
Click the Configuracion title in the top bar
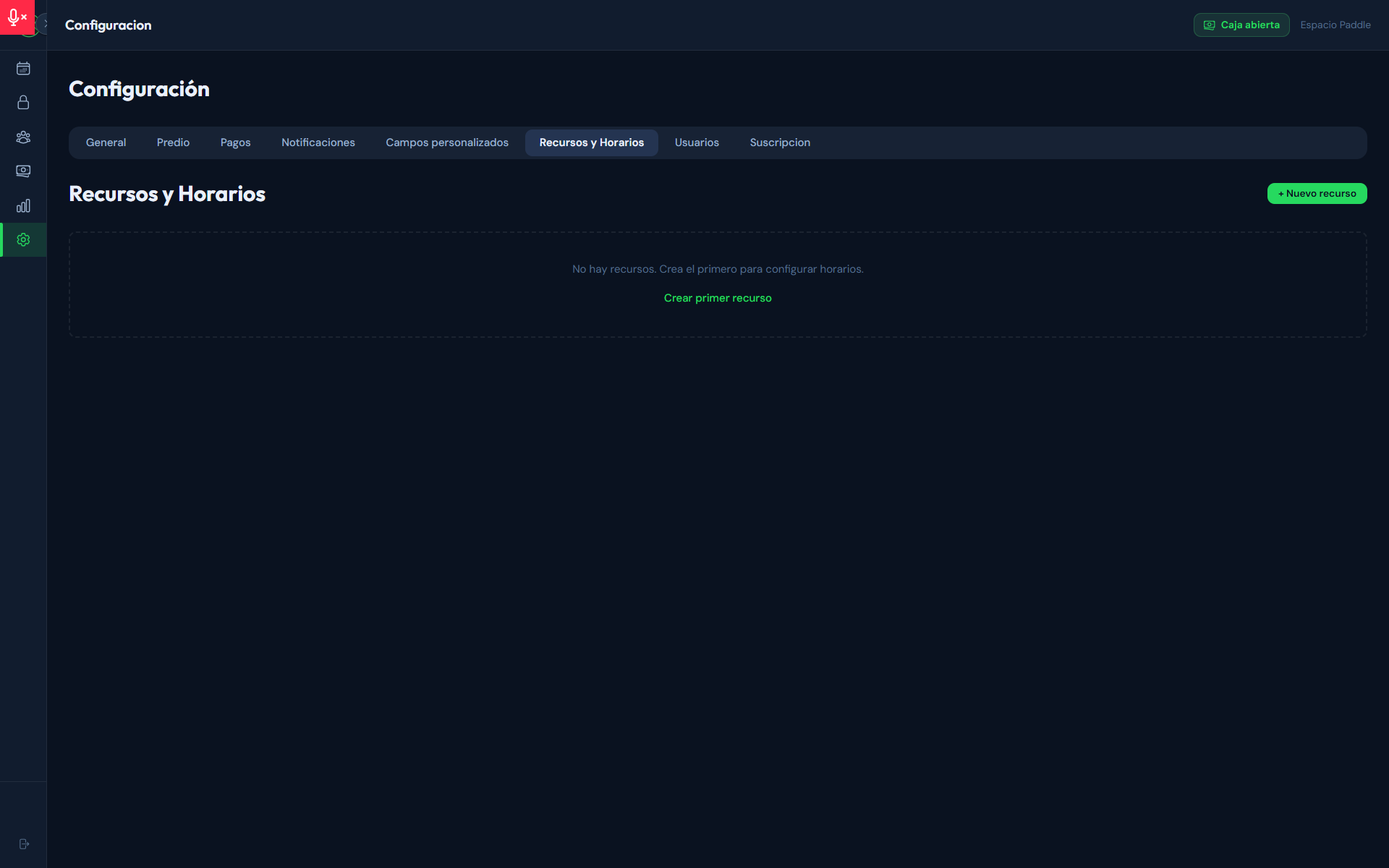[109, 25]
